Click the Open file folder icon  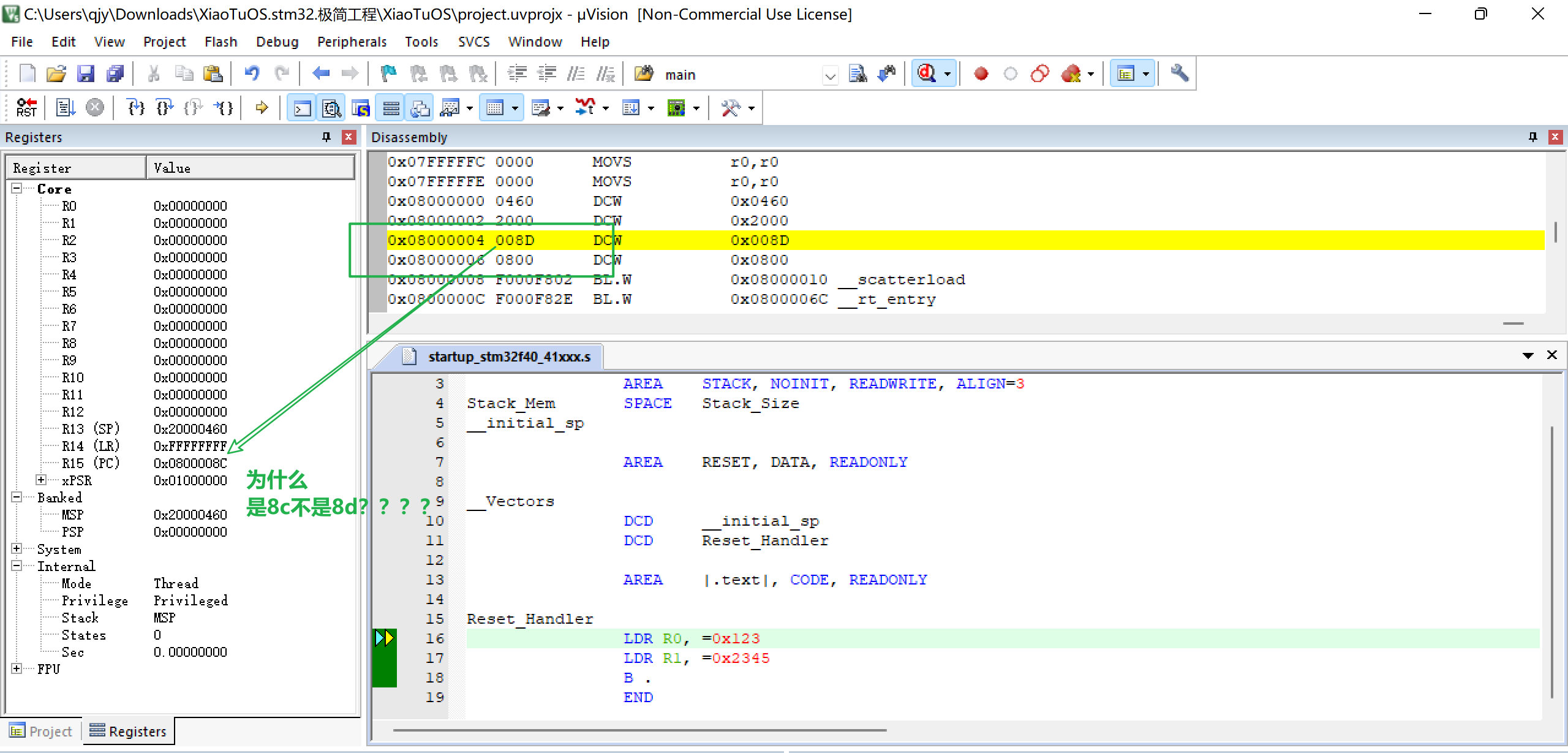[56, 74]
